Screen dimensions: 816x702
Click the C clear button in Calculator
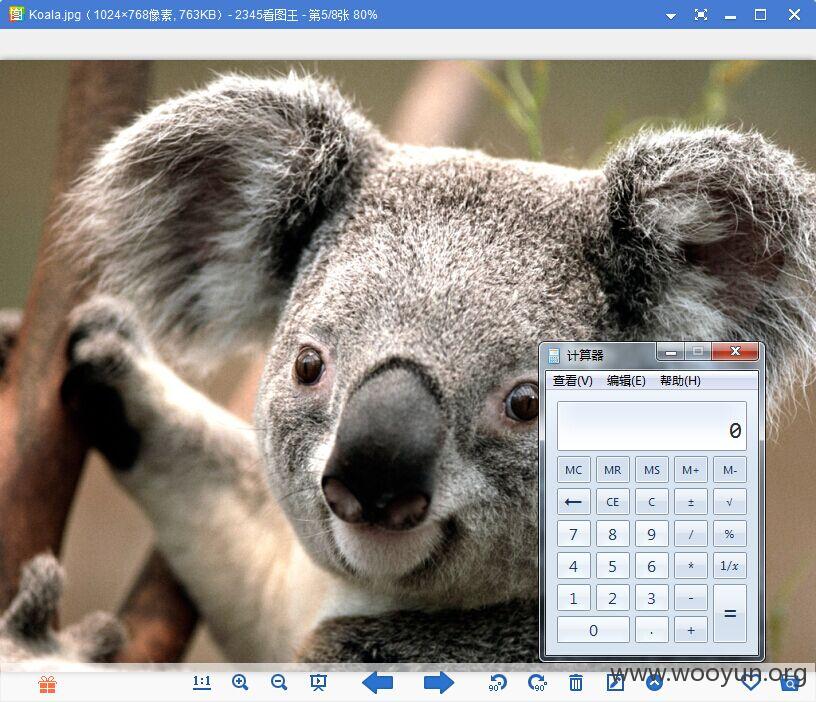point(652,502)
